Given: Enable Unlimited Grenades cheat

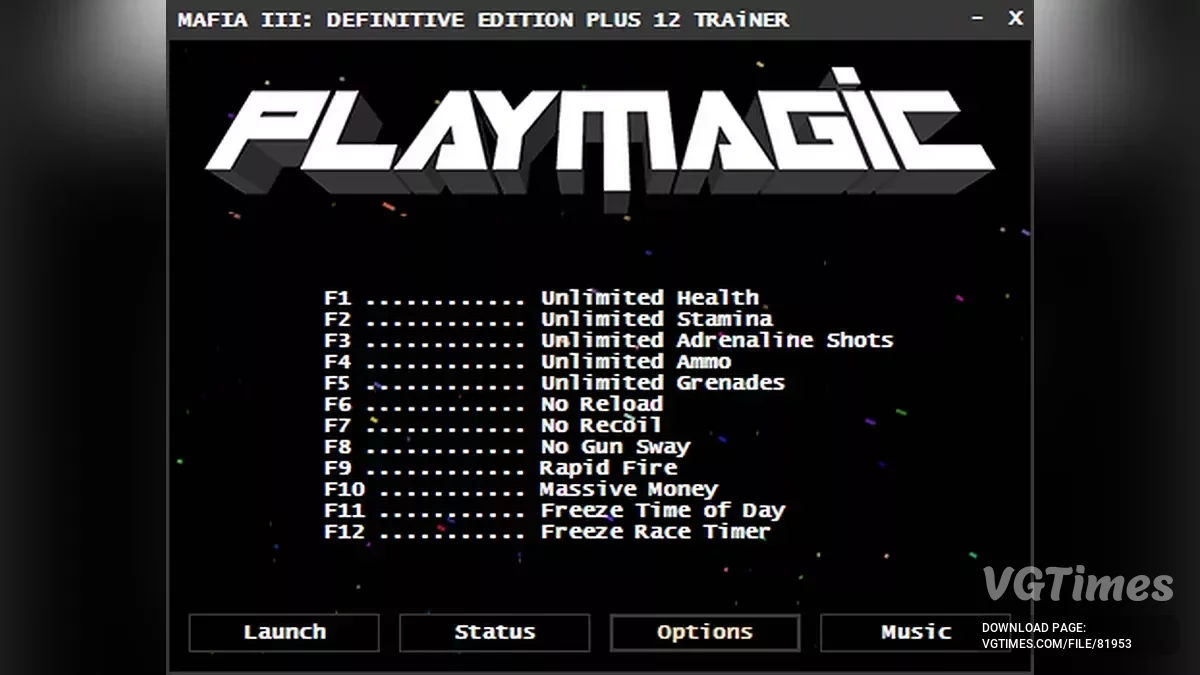Looking at the screenshot, I should [x=662, y=382].
